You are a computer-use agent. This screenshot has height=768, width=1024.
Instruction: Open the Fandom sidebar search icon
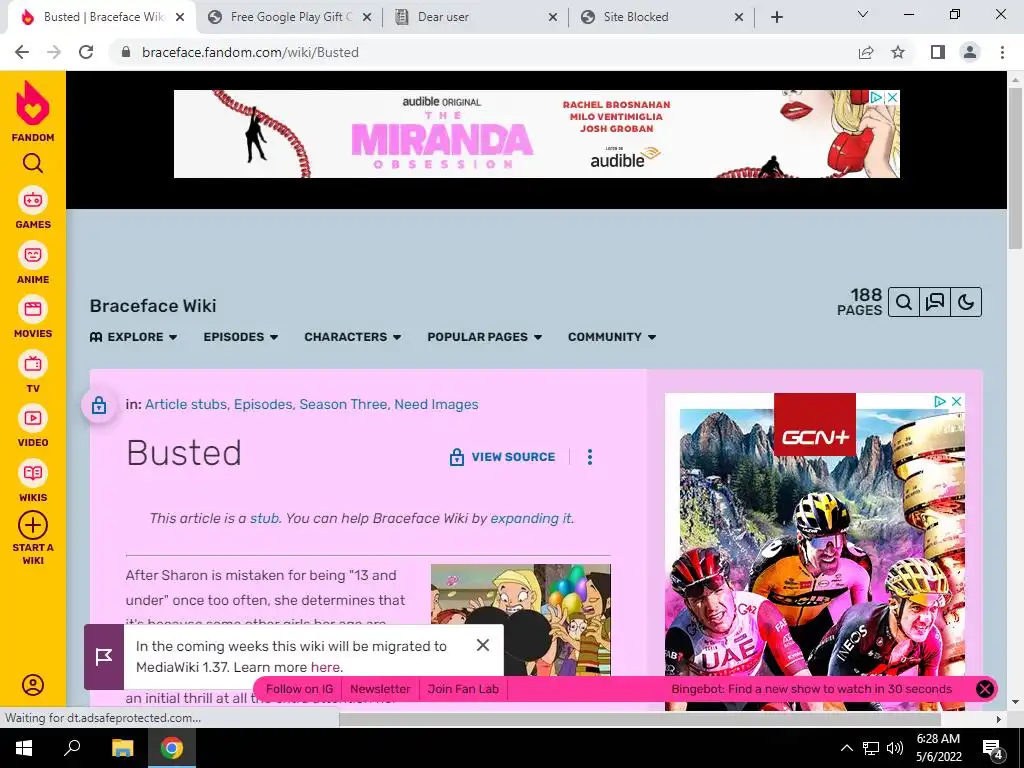pos(33,163)
